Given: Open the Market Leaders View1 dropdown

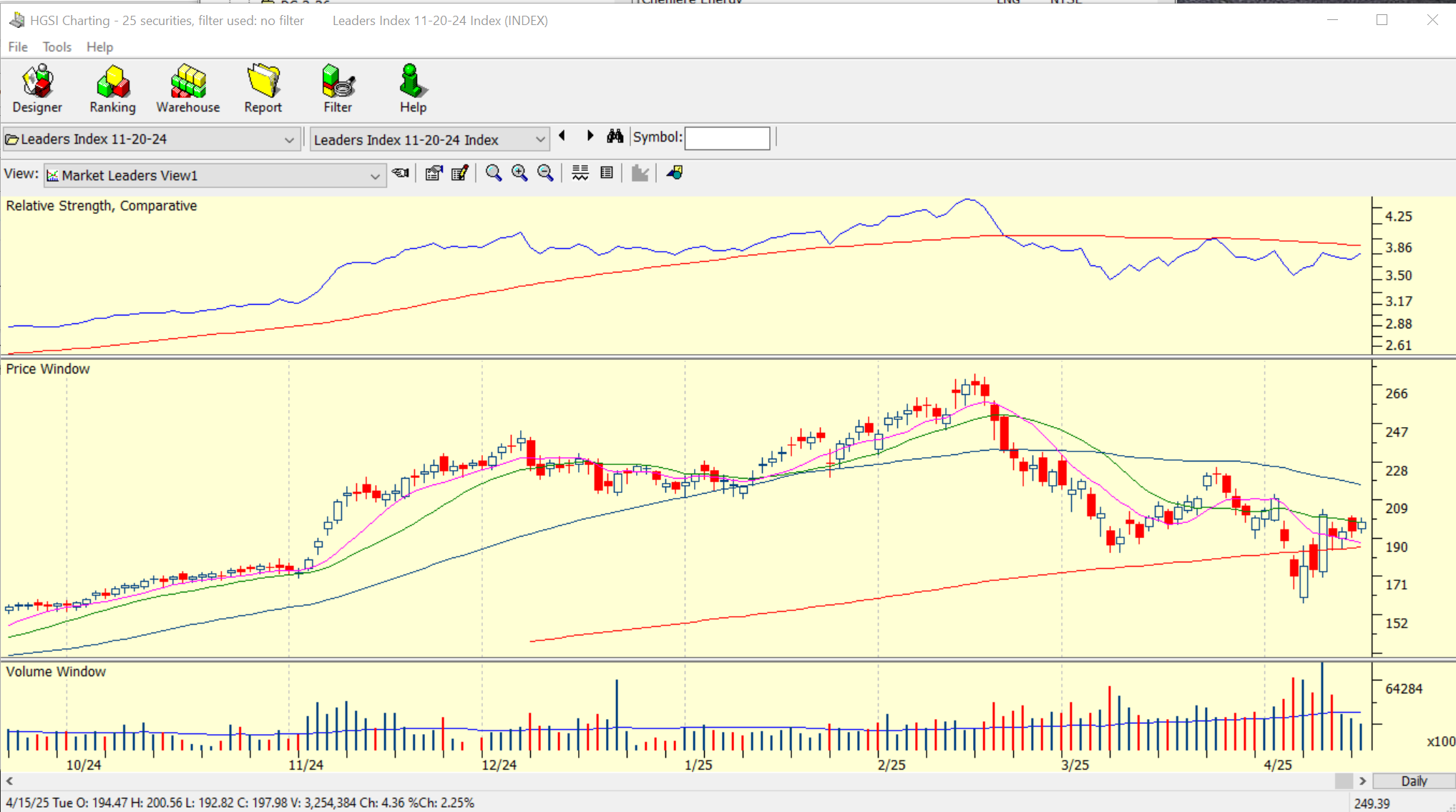Looking at the screenshot, I should [x=374, y=176].
